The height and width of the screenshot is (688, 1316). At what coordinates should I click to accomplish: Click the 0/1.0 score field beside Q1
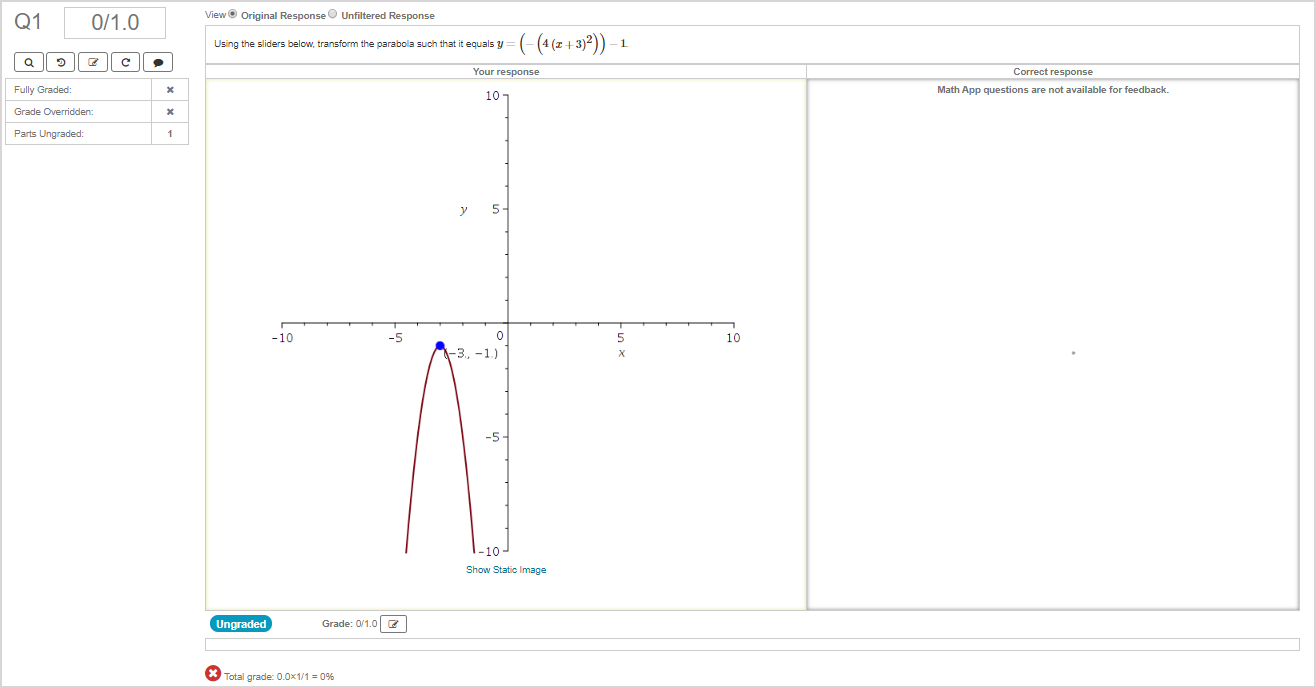(x=114, y=22)
